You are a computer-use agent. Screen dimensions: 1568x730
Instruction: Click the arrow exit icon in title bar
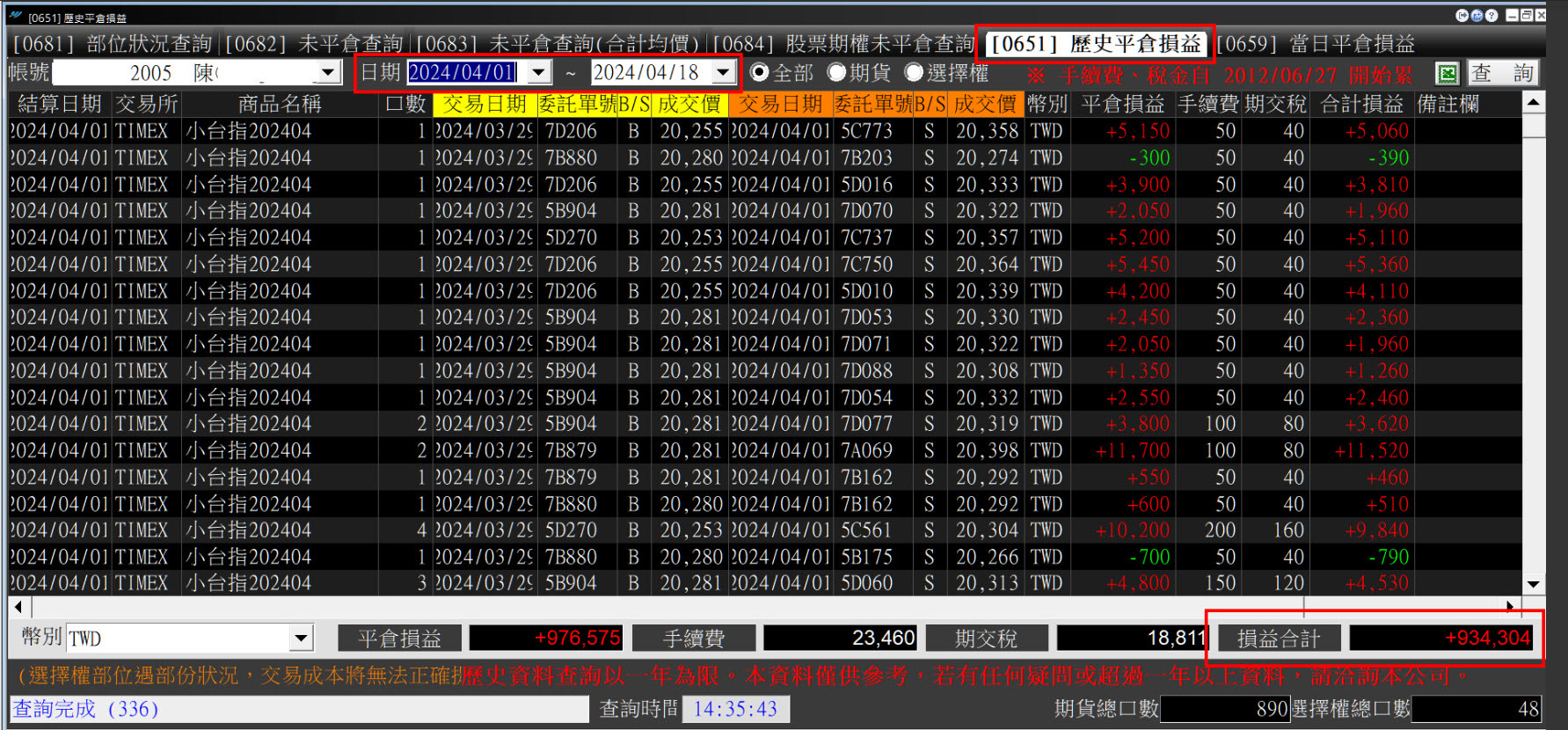pos(1462,16)
